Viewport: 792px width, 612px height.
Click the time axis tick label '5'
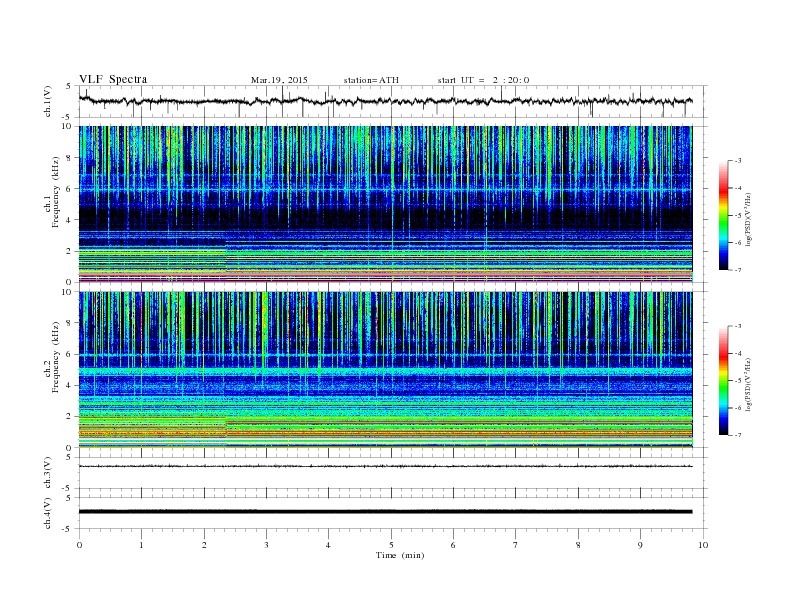click(x=391, y=545)
